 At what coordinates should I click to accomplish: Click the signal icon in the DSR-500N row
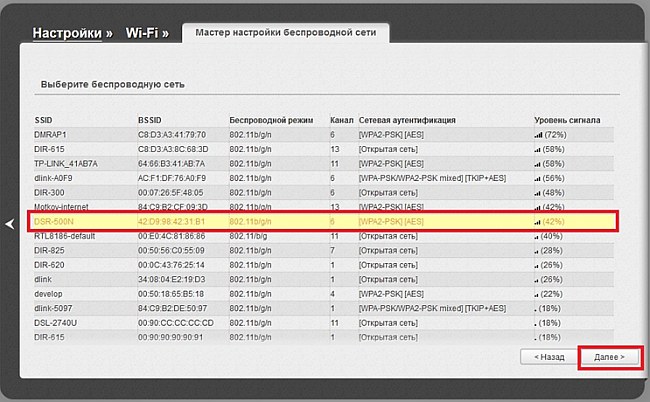tap(538, 222)
